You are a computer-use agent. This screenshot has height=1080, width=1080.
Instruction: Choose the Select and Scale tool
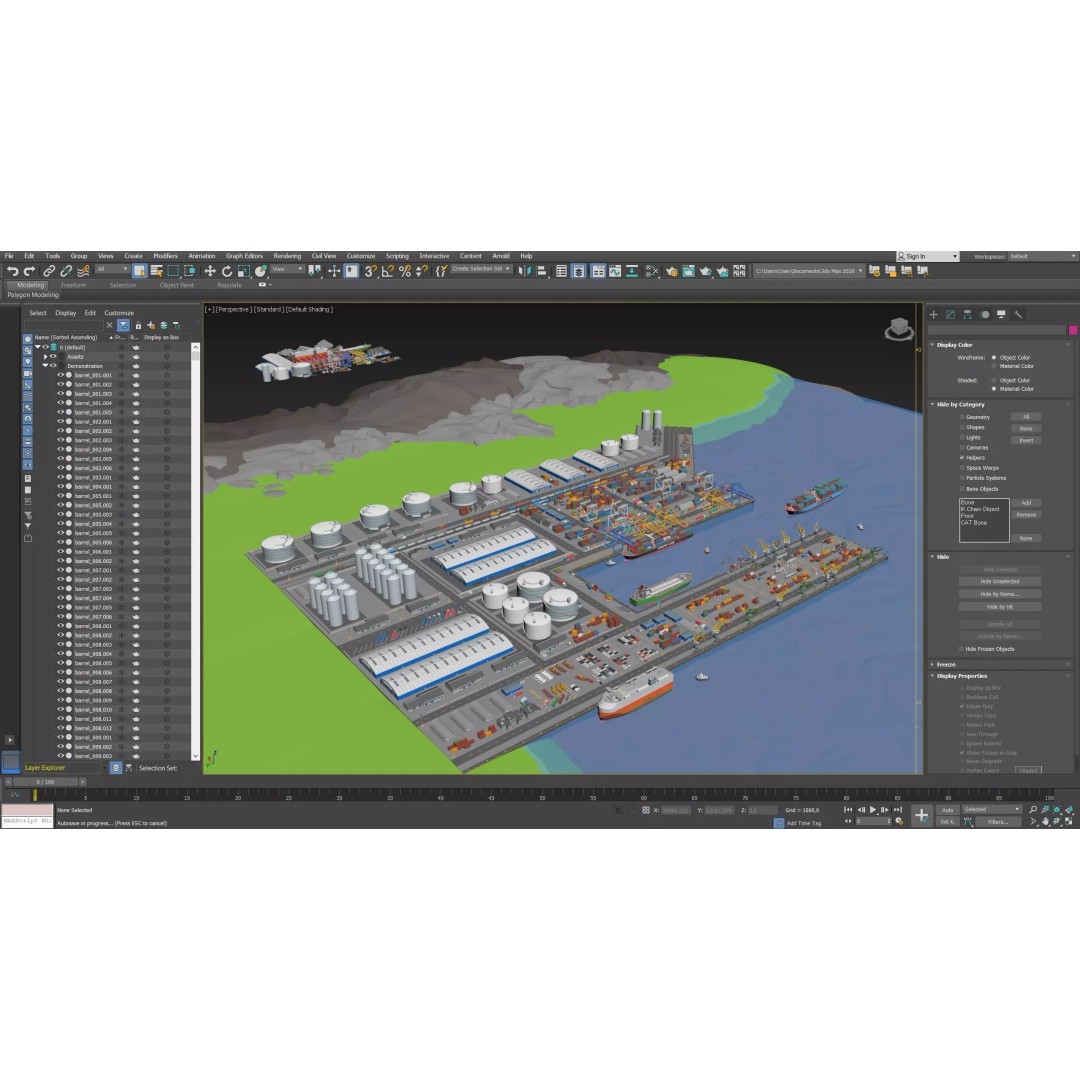coord(244,271)
